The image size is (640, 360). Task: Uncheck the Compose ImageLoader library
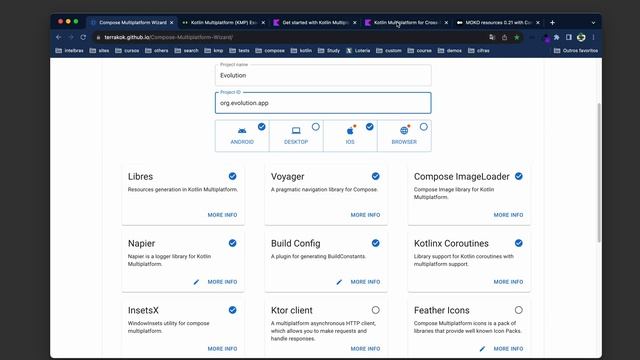518,176
